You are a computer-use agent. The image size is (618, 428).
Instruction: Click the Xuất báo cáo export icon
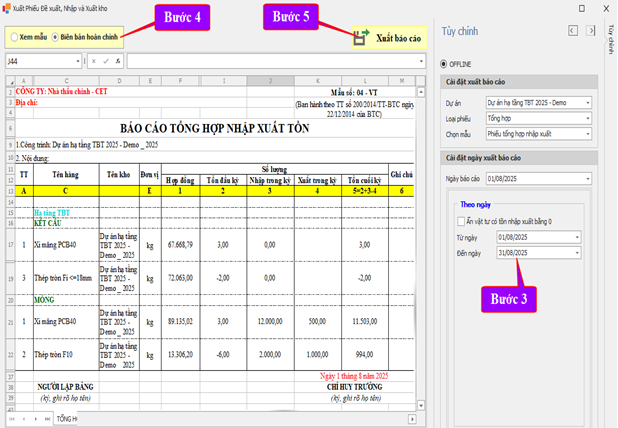coord(361,37)
